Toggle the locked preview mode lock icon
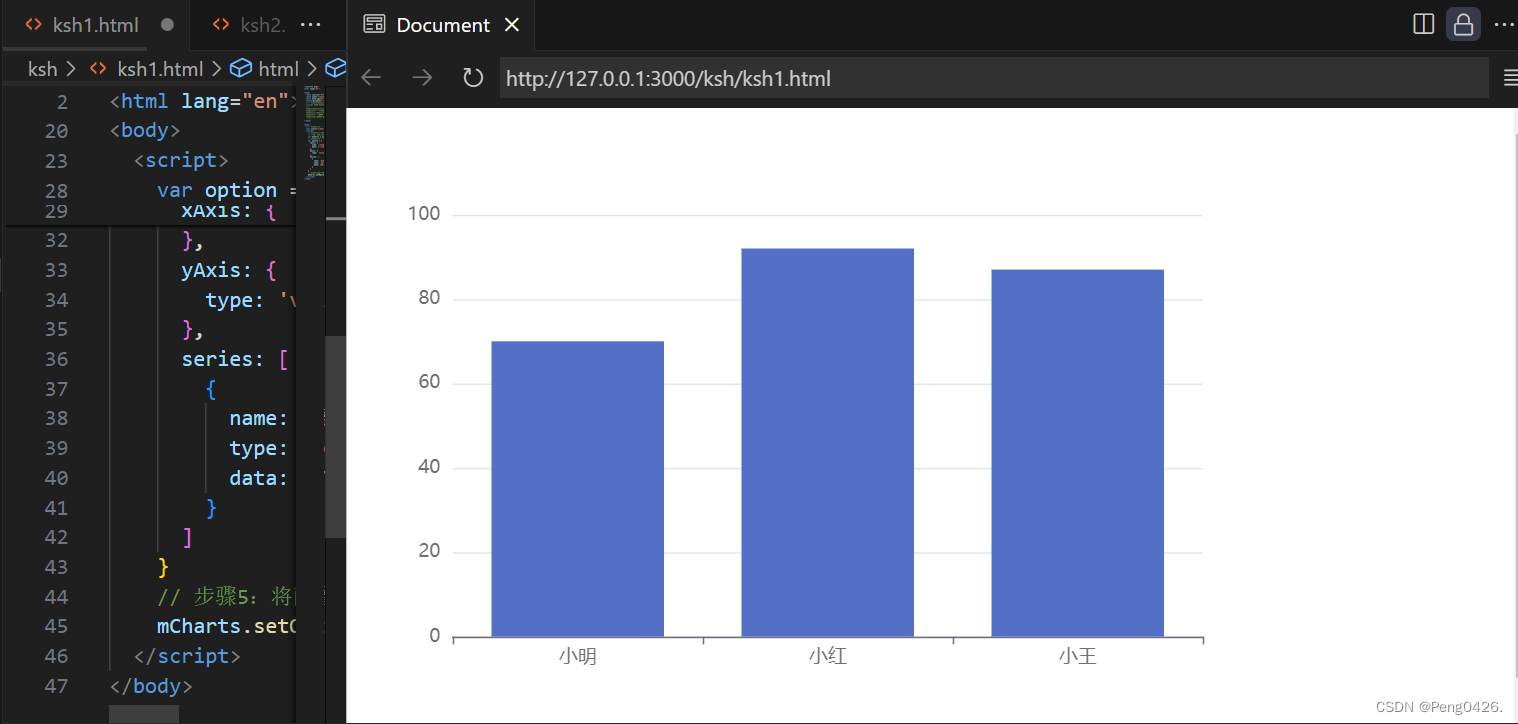The image size is (1518, 724). (x=1463, y=24)
